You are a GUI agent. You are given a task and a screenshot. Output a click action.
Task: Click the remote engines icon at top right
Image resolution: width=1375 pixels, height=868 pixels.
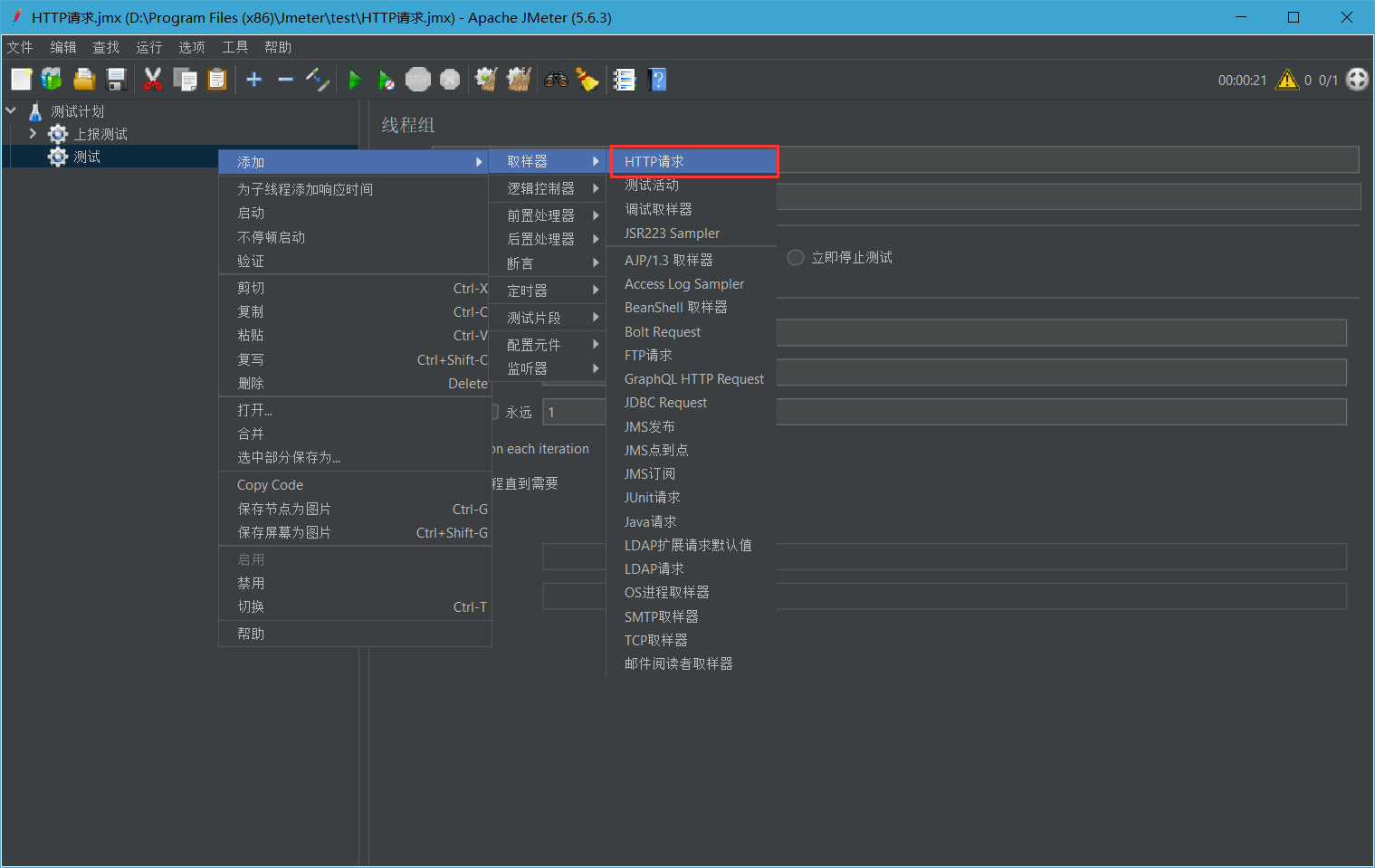[1357, 80]
